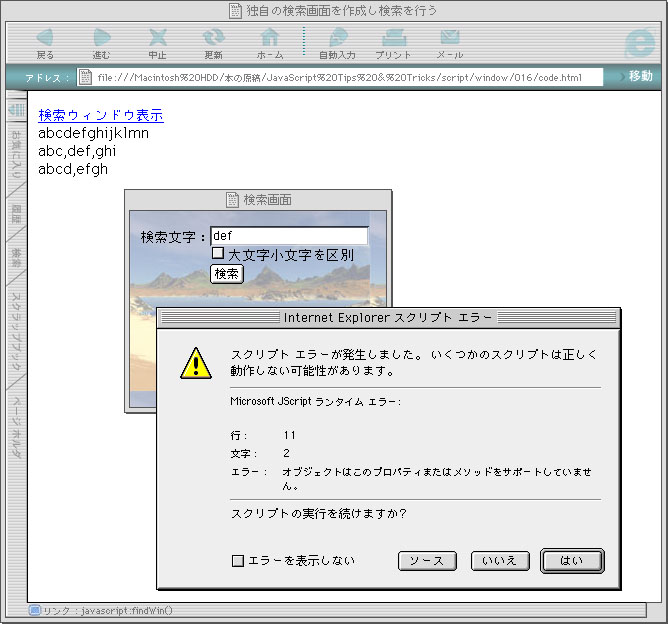The height and width of the screenshot is (624, 668).
Task: Open the History (履歴) sidebar tab
Action: coord(16,214)
